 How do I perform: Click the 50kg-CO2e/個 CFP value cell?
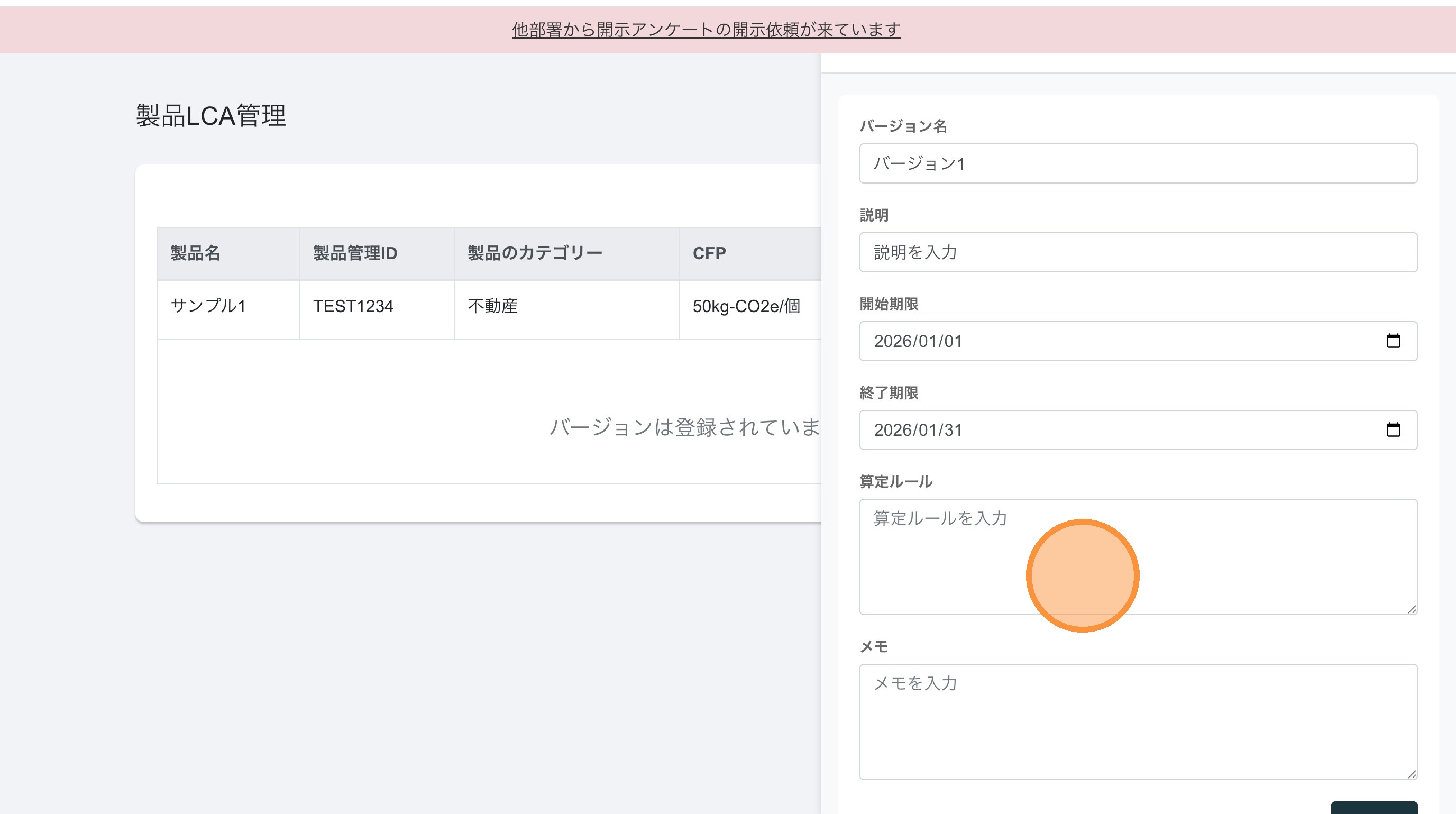coord(746,306)
